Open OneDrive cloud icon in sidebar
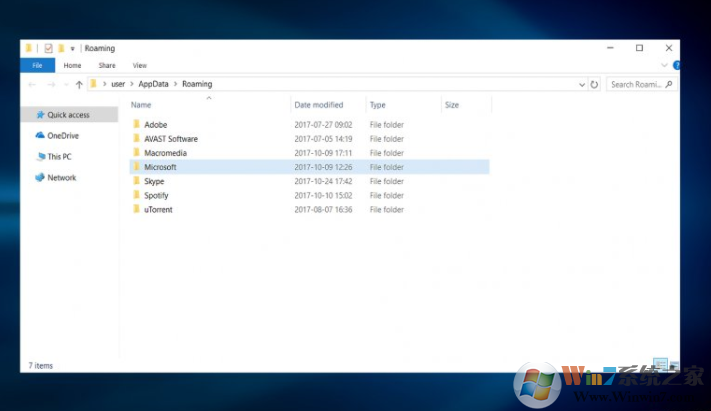 39,136
